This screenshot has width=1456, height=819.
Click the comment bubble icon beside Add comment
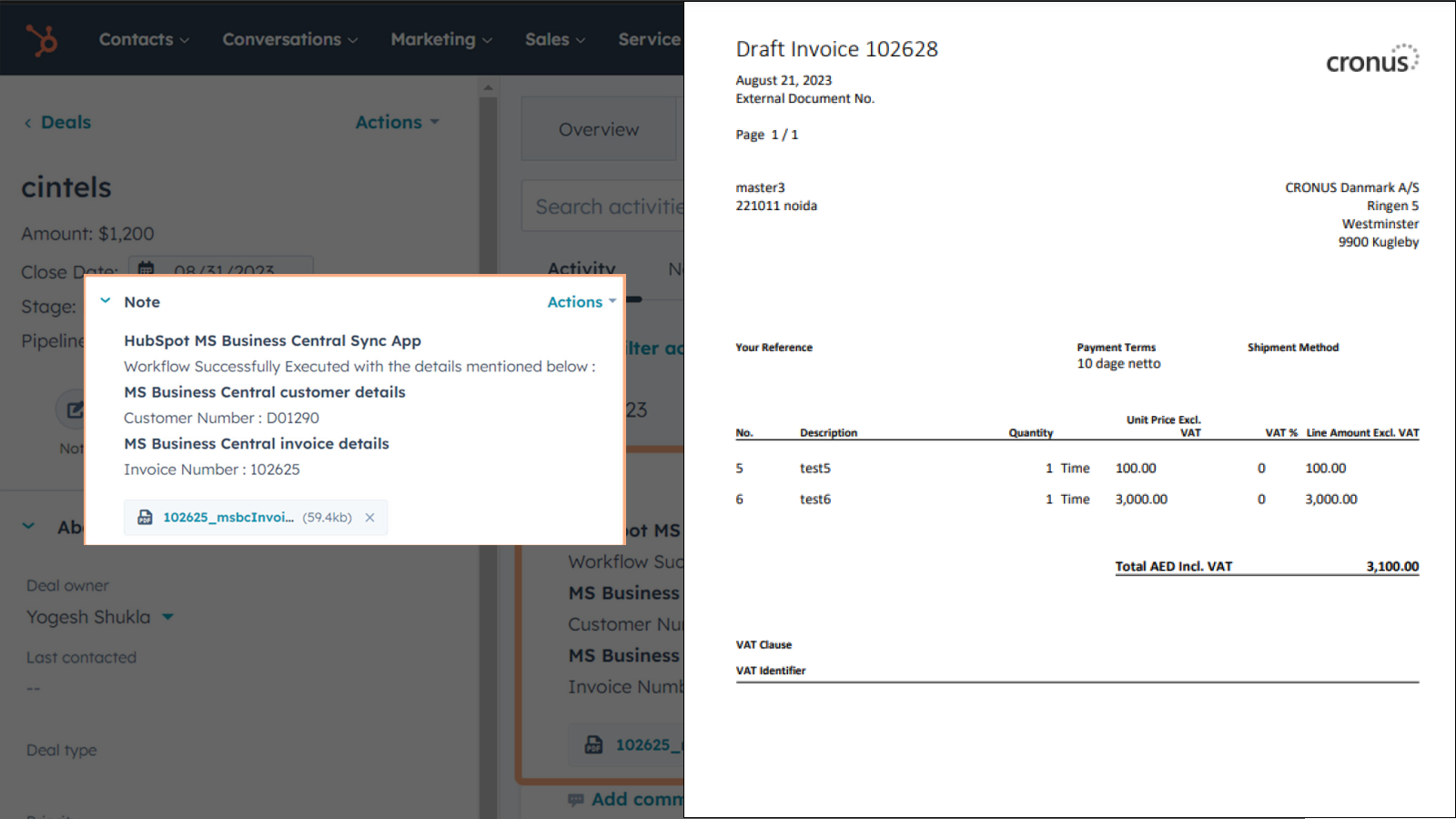pyautogui.click(x=576, y=799)
